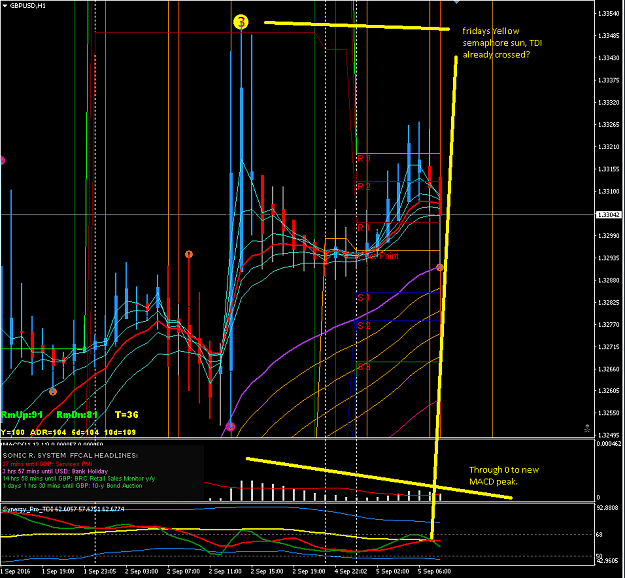Click orange semaphore dot on the last candle
625x578 pixels.
440,267
